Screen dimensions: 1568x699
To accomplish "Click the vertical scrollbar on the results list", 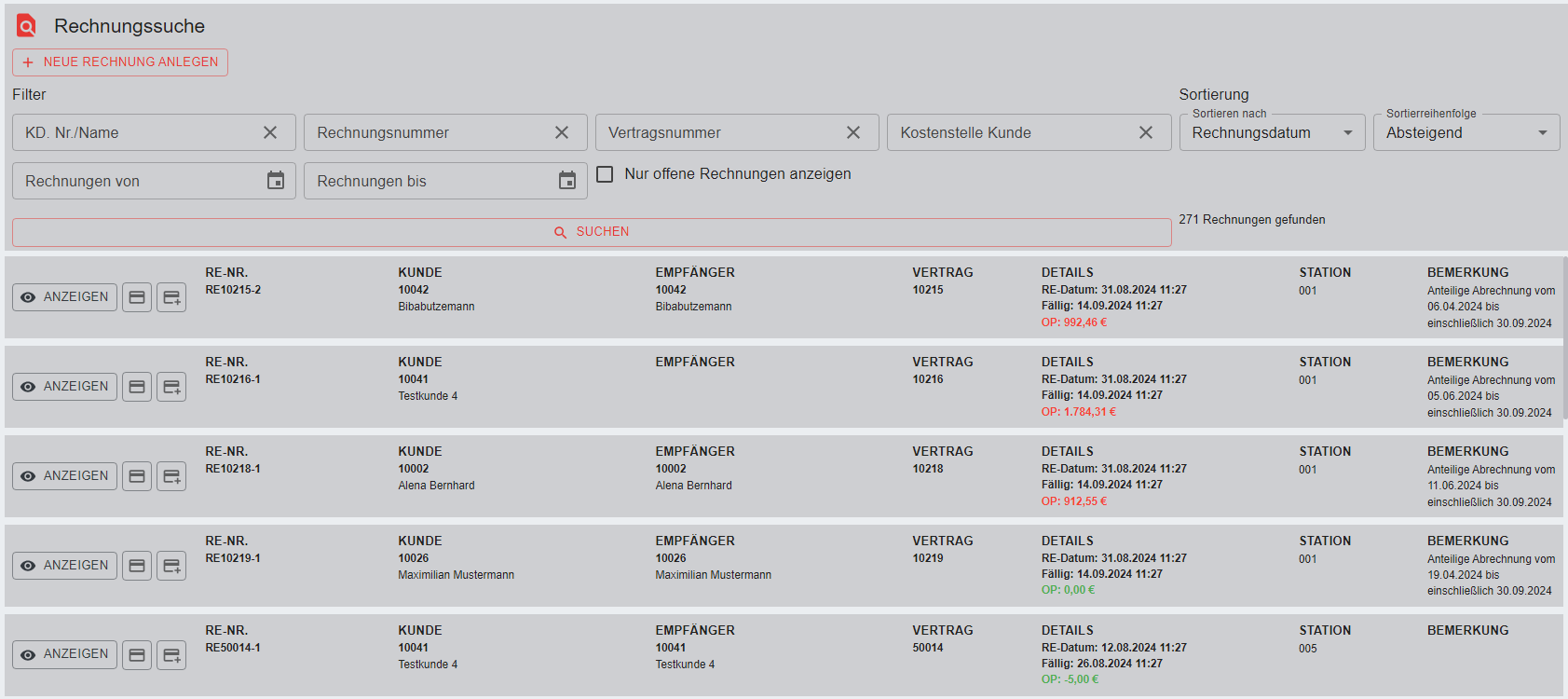I will (x=1564, y=336).
